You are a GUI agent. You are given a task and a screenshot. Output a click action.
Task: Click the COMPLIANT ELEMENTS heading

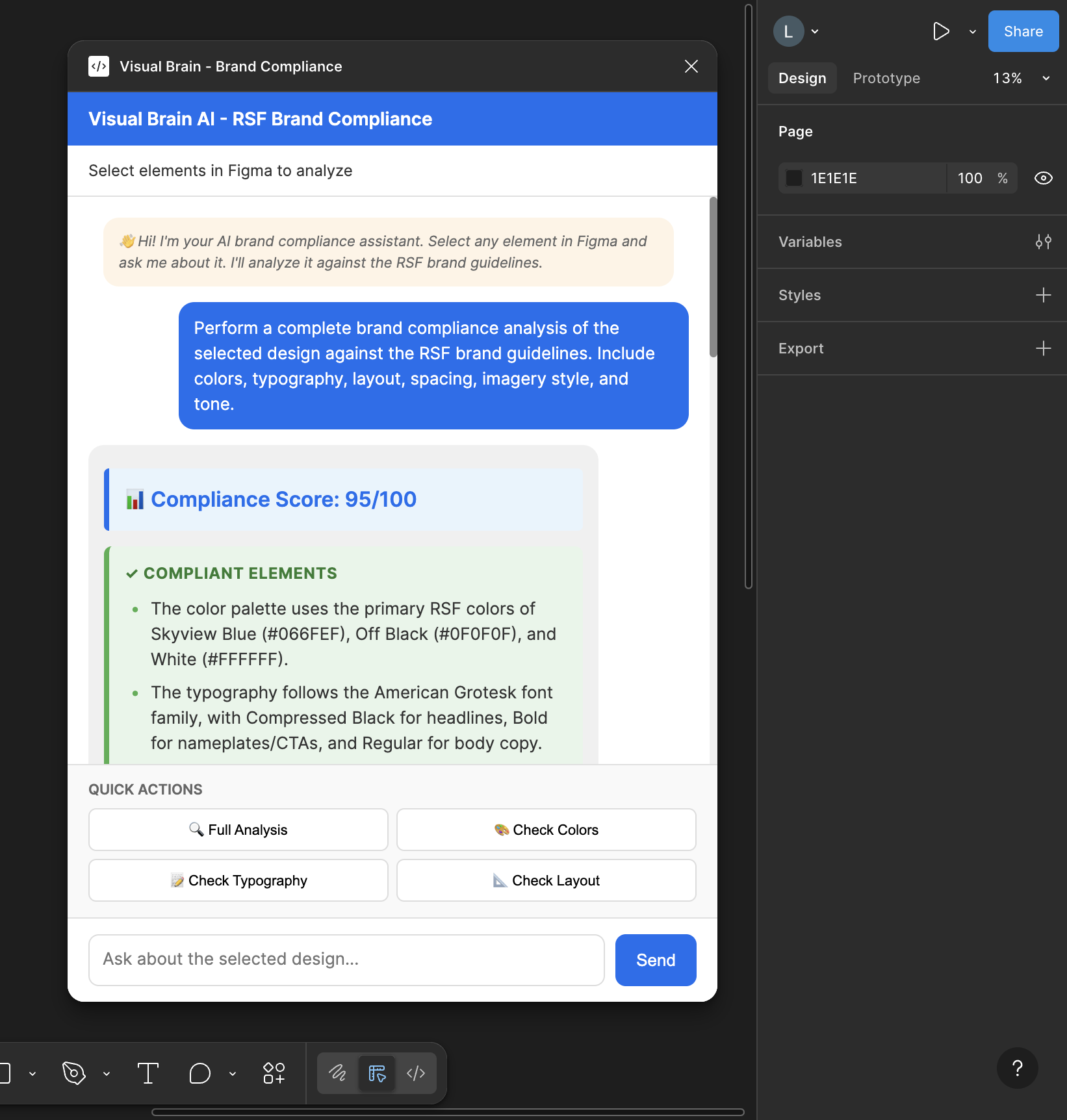point(240,573)
